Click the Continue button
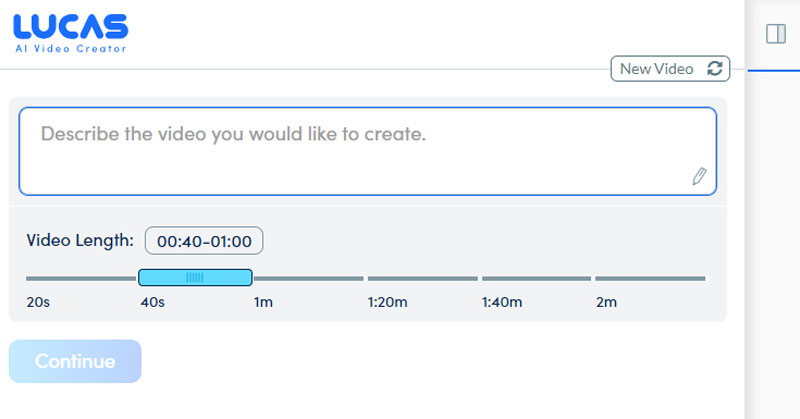This screenshot has width=800, height=419. coord(75,361)
